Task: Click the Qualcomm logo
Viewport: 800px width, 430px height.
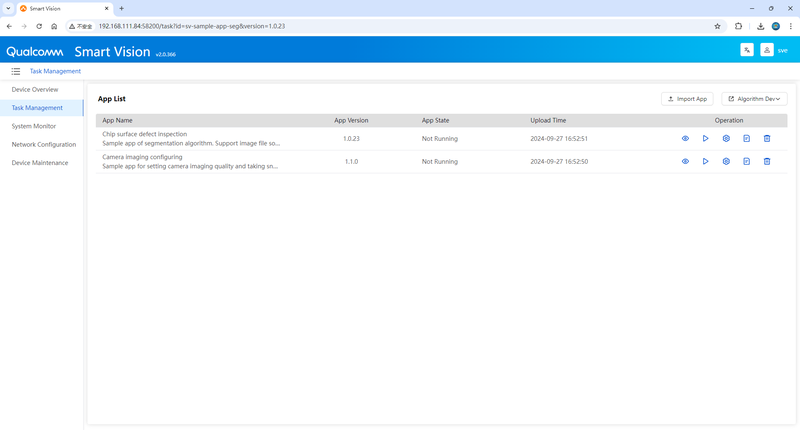Action: (35, 52)
